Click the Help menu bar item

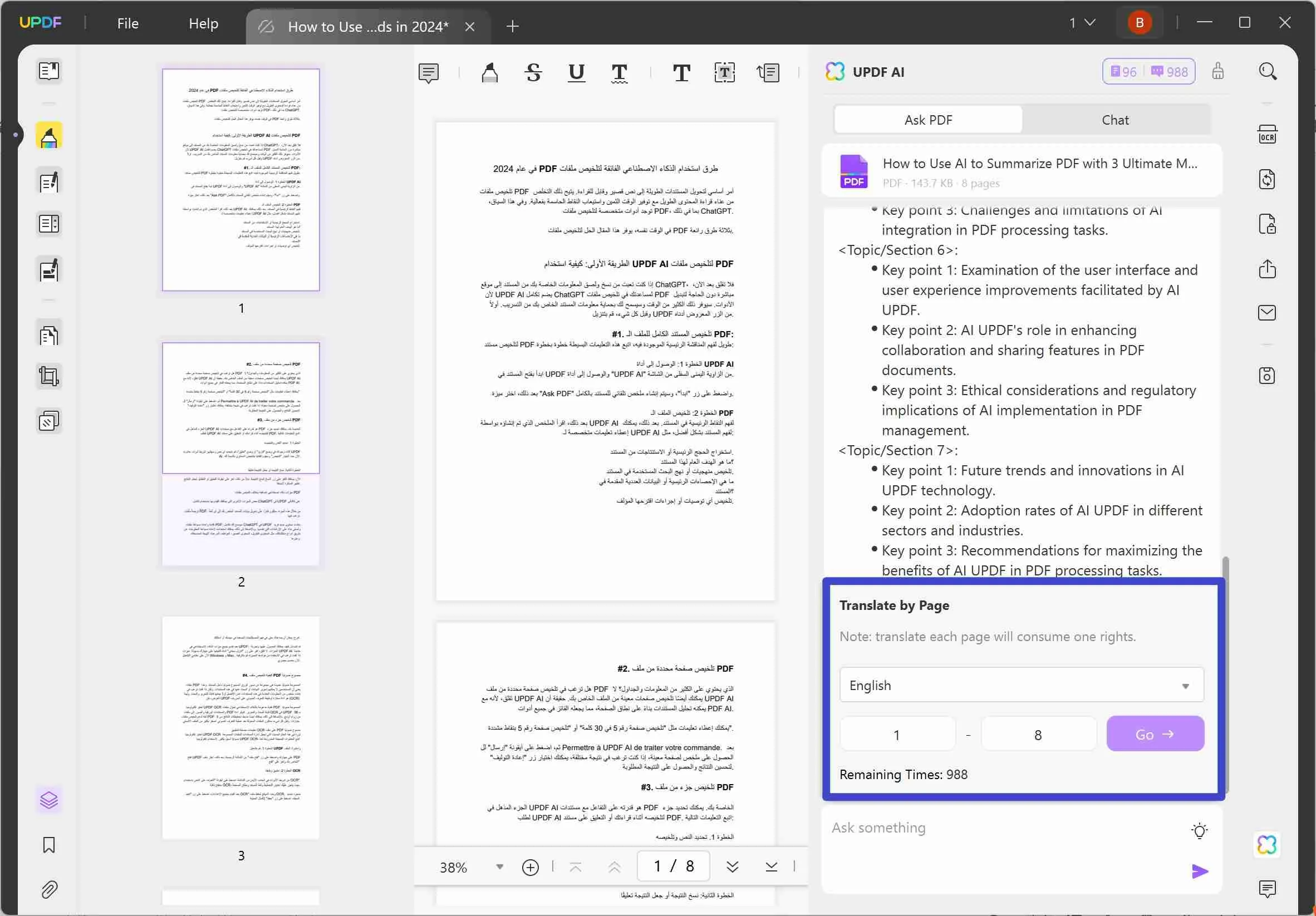point(204,23)
